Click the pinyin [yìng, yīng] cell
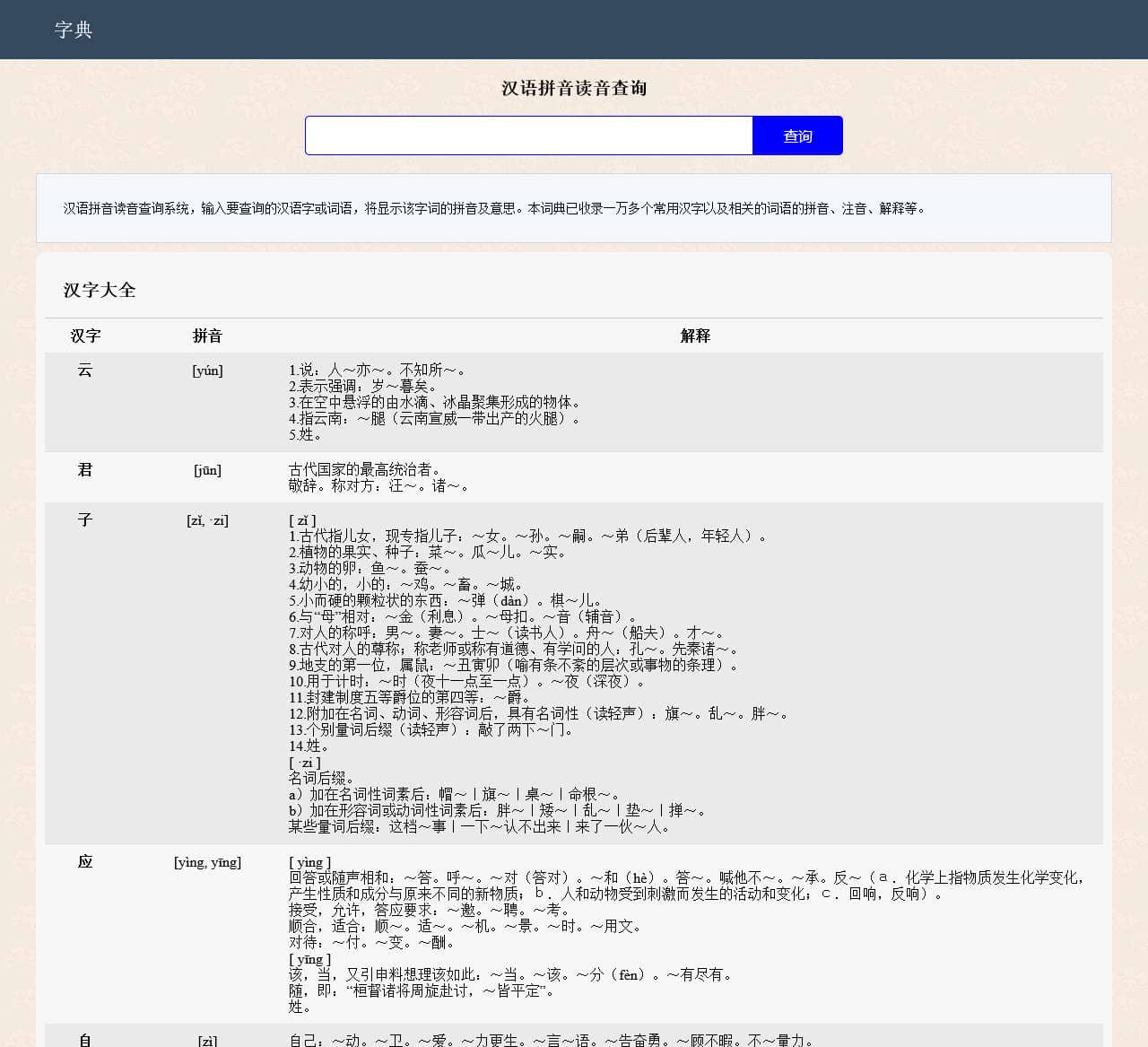This screenshot has height=1047, width=1148. coord(207,862)
